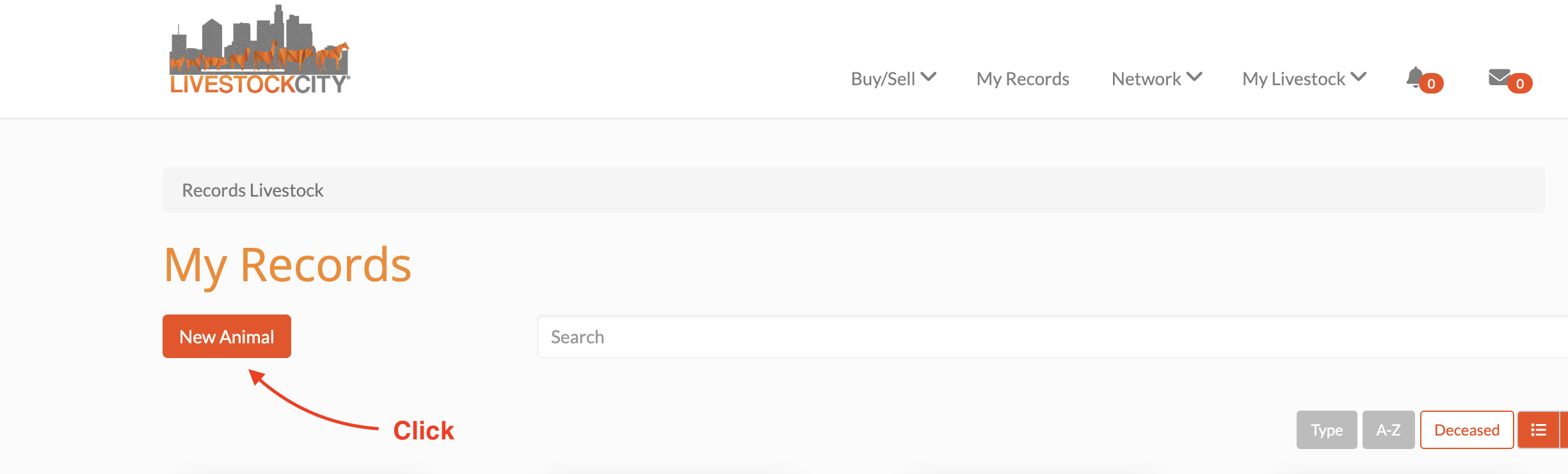The height and width of the screenshot is (474, 1568).
Task: Expand the Buy/Sell dropdown
Action: [x=893, y=79]
